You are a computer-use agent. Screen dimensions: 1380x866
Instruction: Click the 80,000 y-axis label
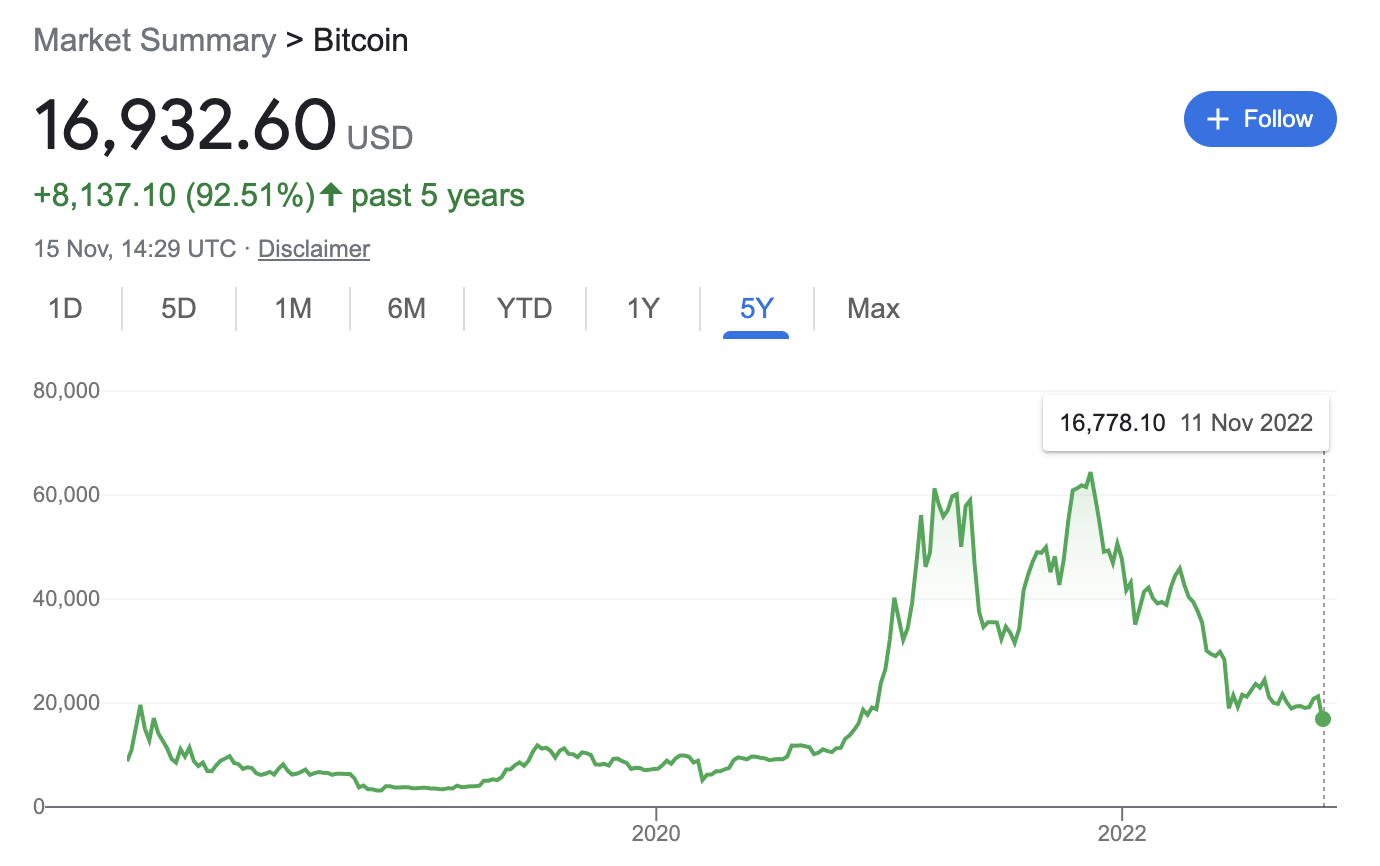[66, 390]
